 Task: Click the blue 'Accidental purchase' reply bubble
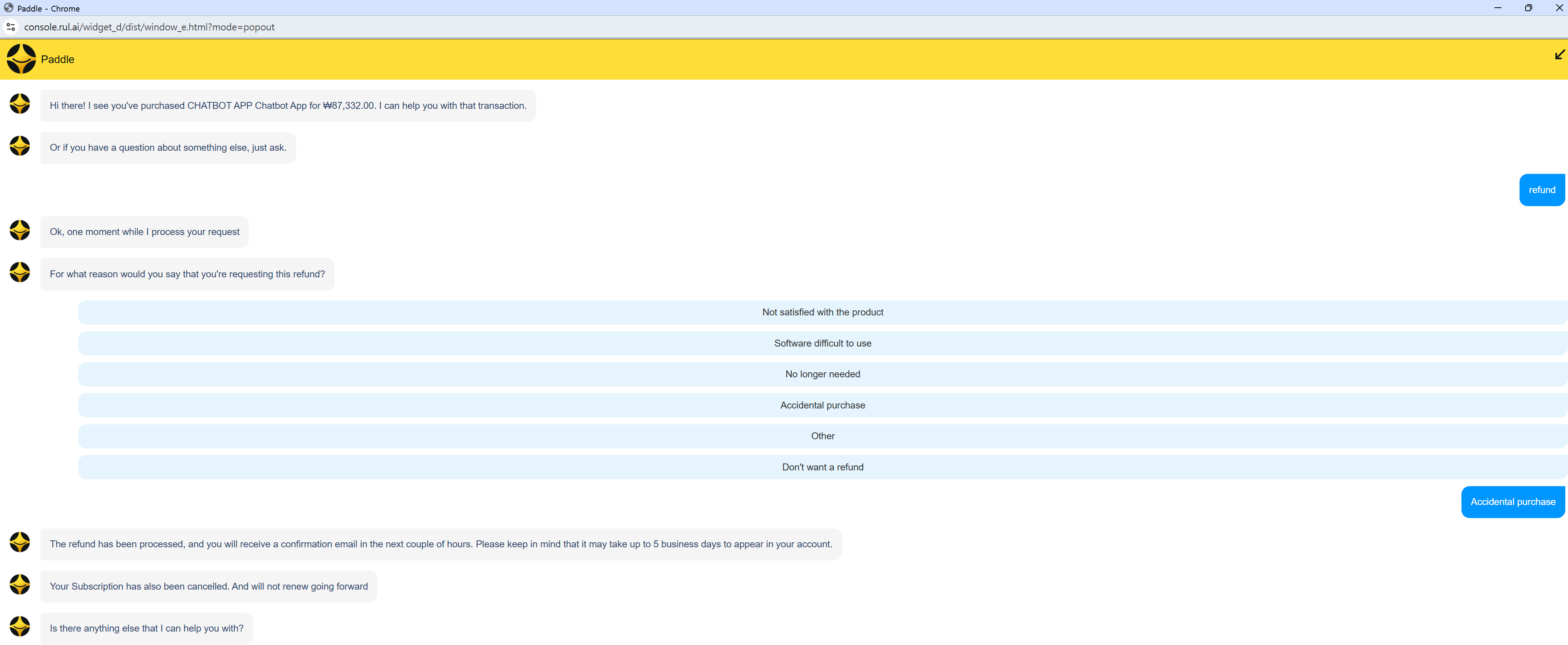(1512, 502)
